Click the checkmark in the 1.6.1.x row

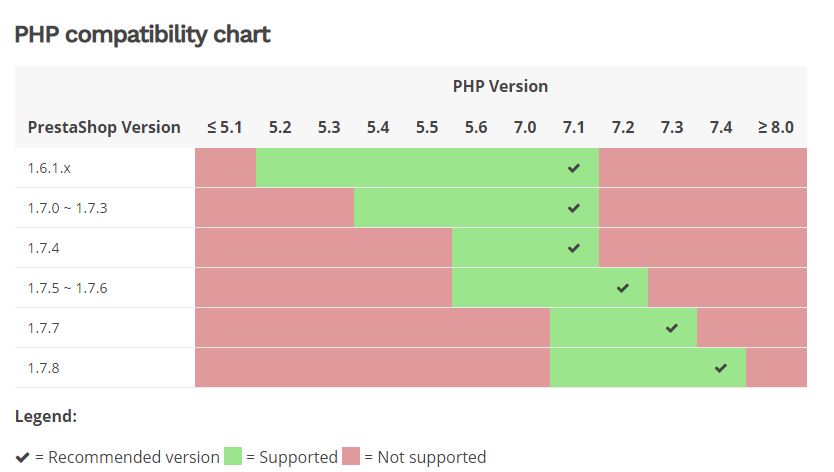573,168
